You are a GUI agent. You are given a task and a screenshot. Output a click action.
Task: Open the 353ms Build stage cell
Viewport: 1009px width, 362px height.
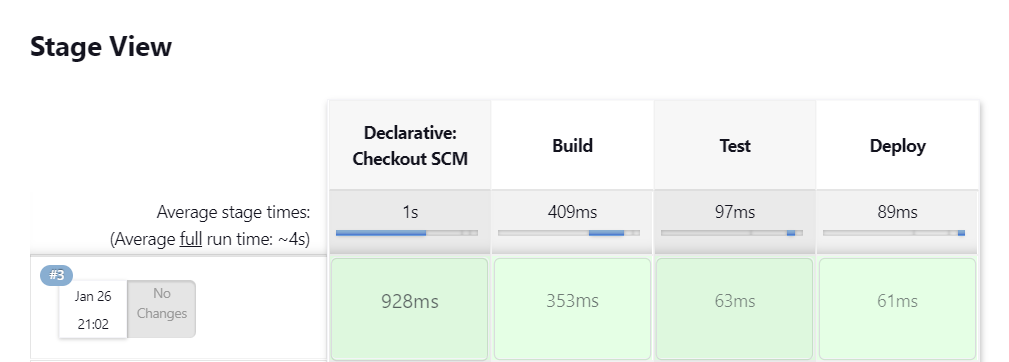tap(572, 309)
